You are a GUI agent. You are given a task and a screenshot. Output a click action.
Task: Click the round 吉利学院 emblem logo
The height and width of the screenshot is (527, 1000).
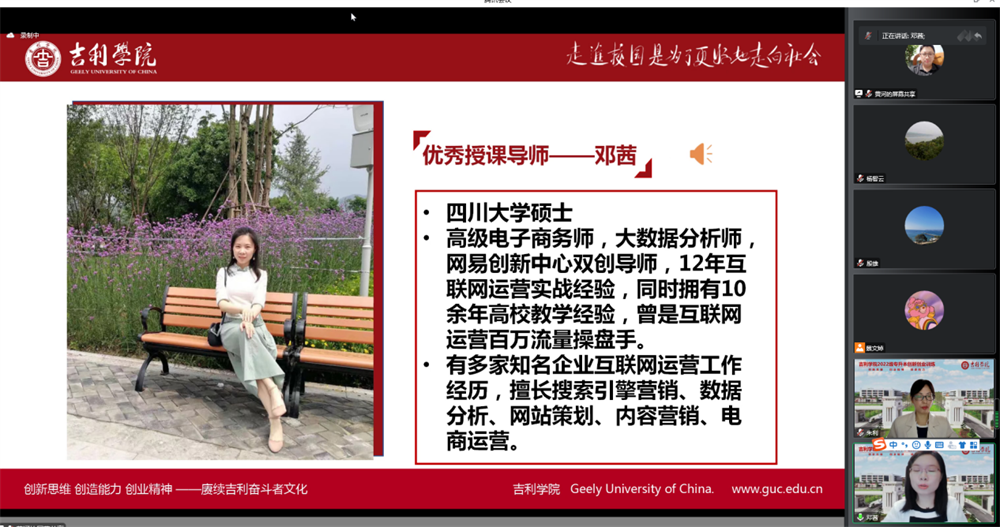43,59
